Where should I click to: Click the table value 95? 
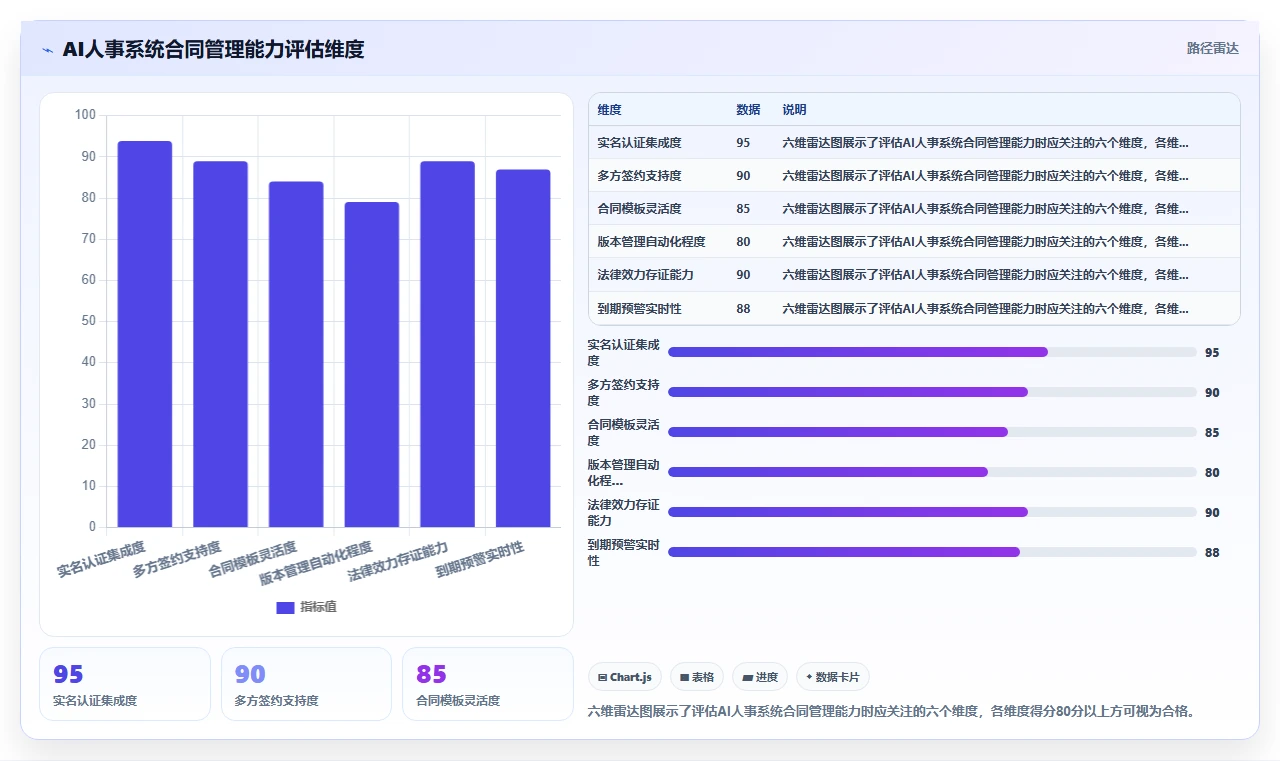[743, 143]
